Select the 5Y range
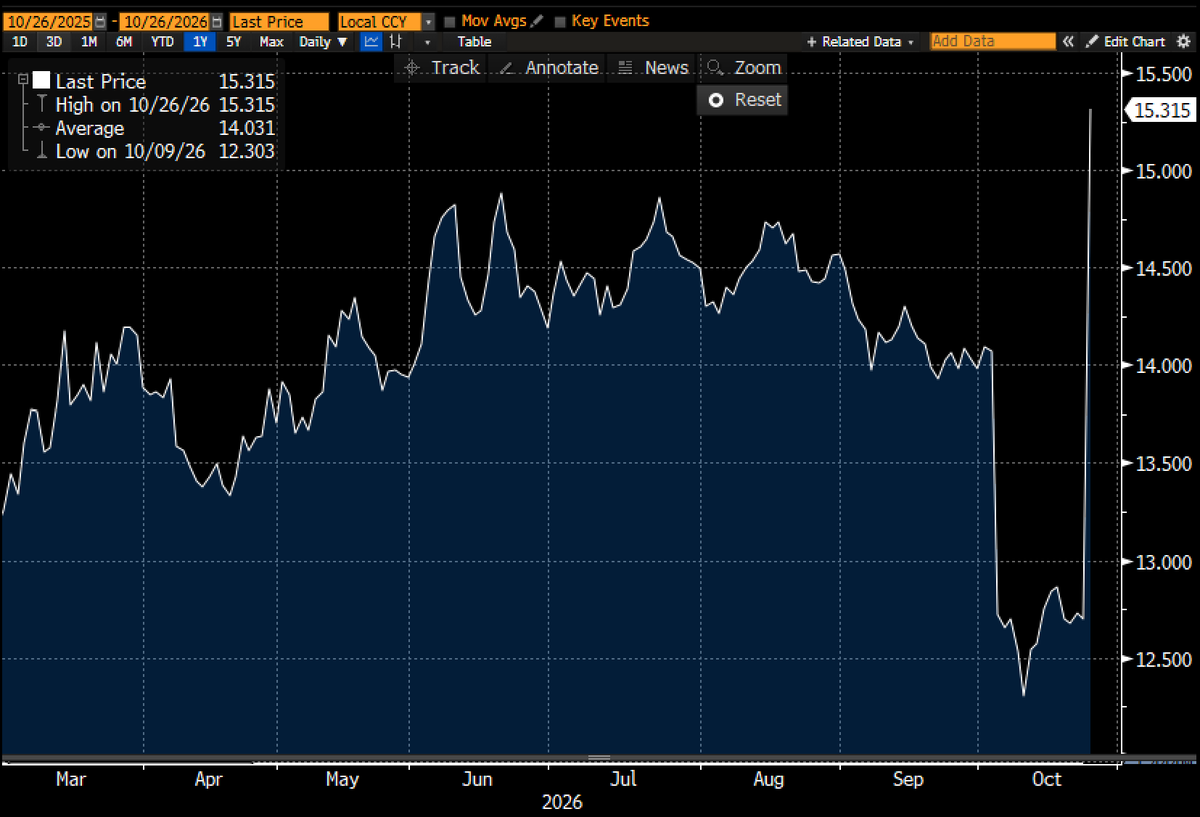 pyautogui.click(x=233, y=42)
